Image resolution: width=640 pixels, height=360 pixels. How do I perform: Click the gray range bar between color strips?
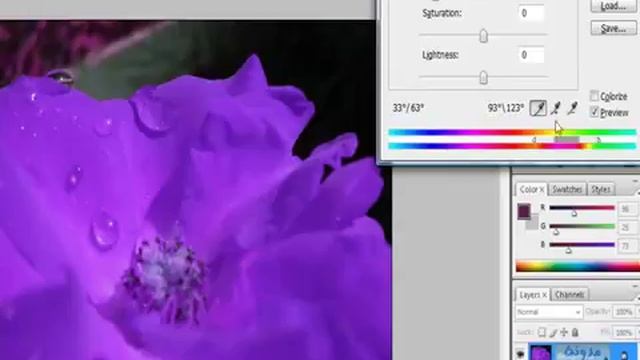coord(566,140)
